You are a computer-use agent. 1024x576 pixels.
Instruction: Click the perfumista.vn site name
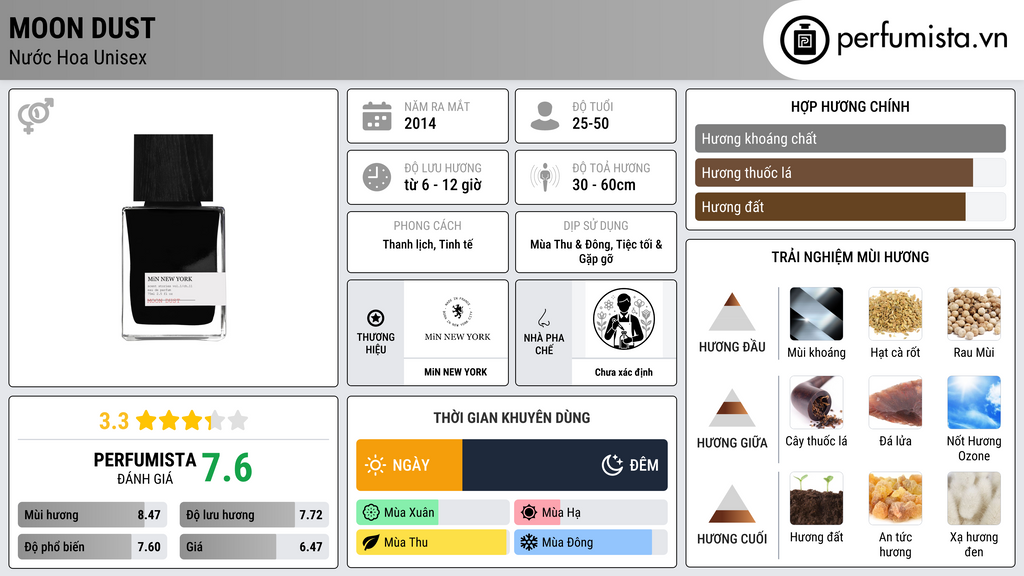[922, 39]
